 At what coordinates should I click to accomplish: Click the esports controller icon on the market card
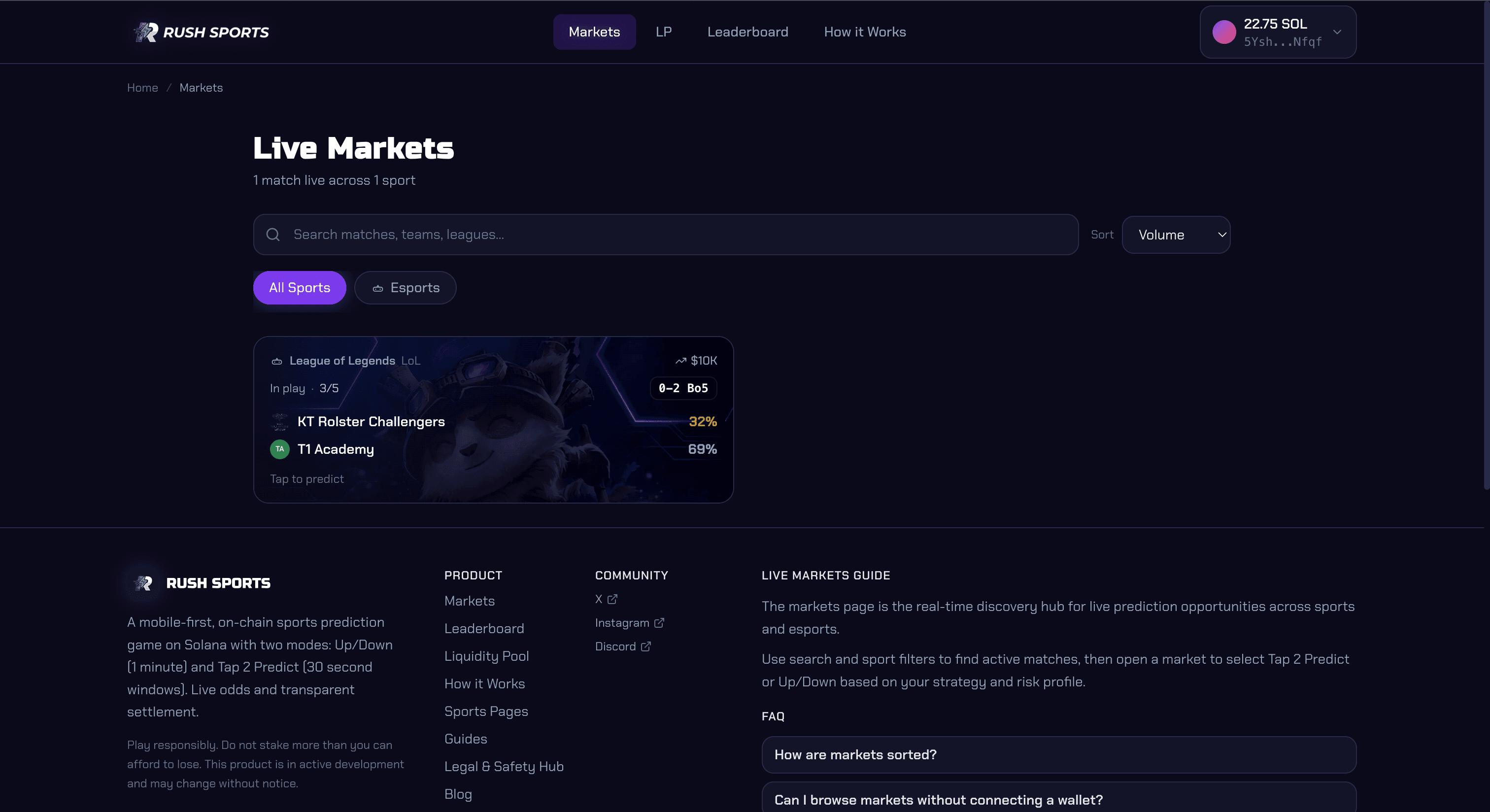277,361
